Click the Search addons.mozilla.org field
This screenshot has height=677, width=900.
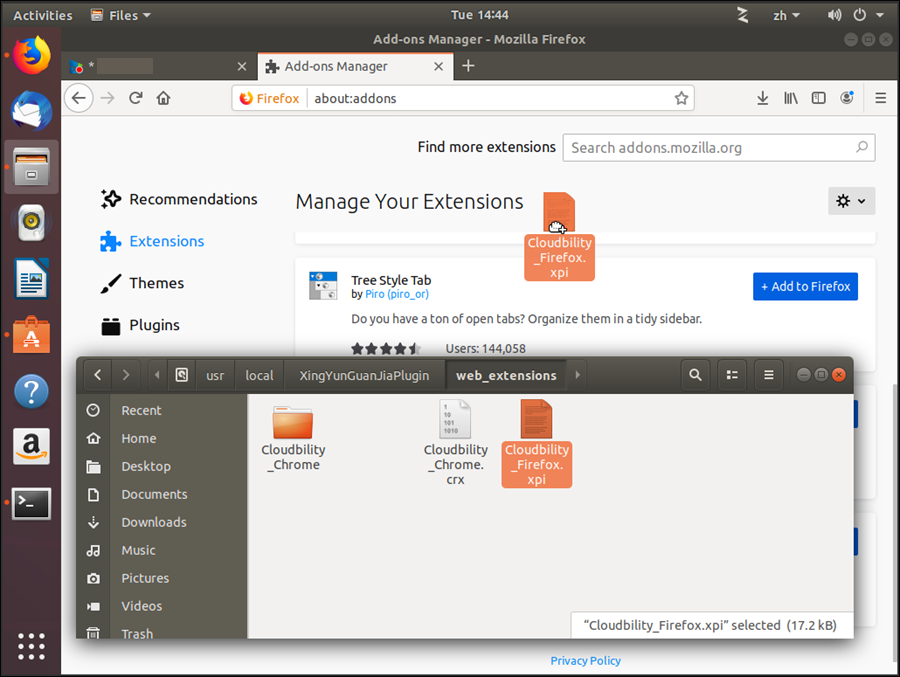710,148
